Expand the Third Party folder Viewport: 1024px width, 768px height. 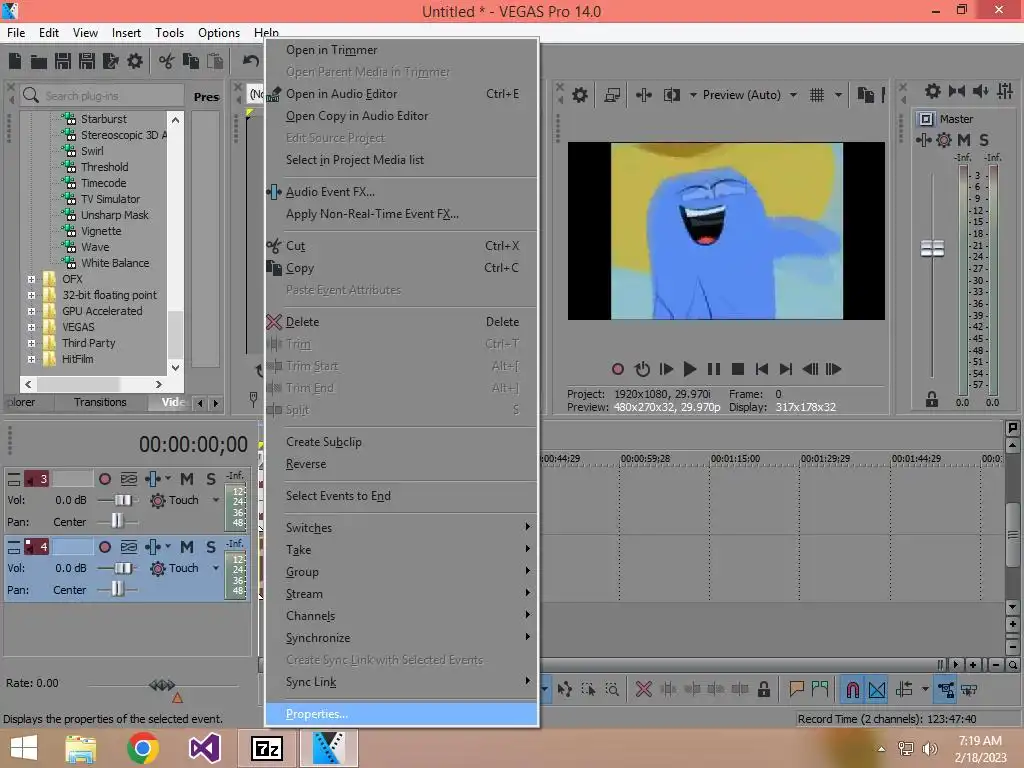coord(31,344)
